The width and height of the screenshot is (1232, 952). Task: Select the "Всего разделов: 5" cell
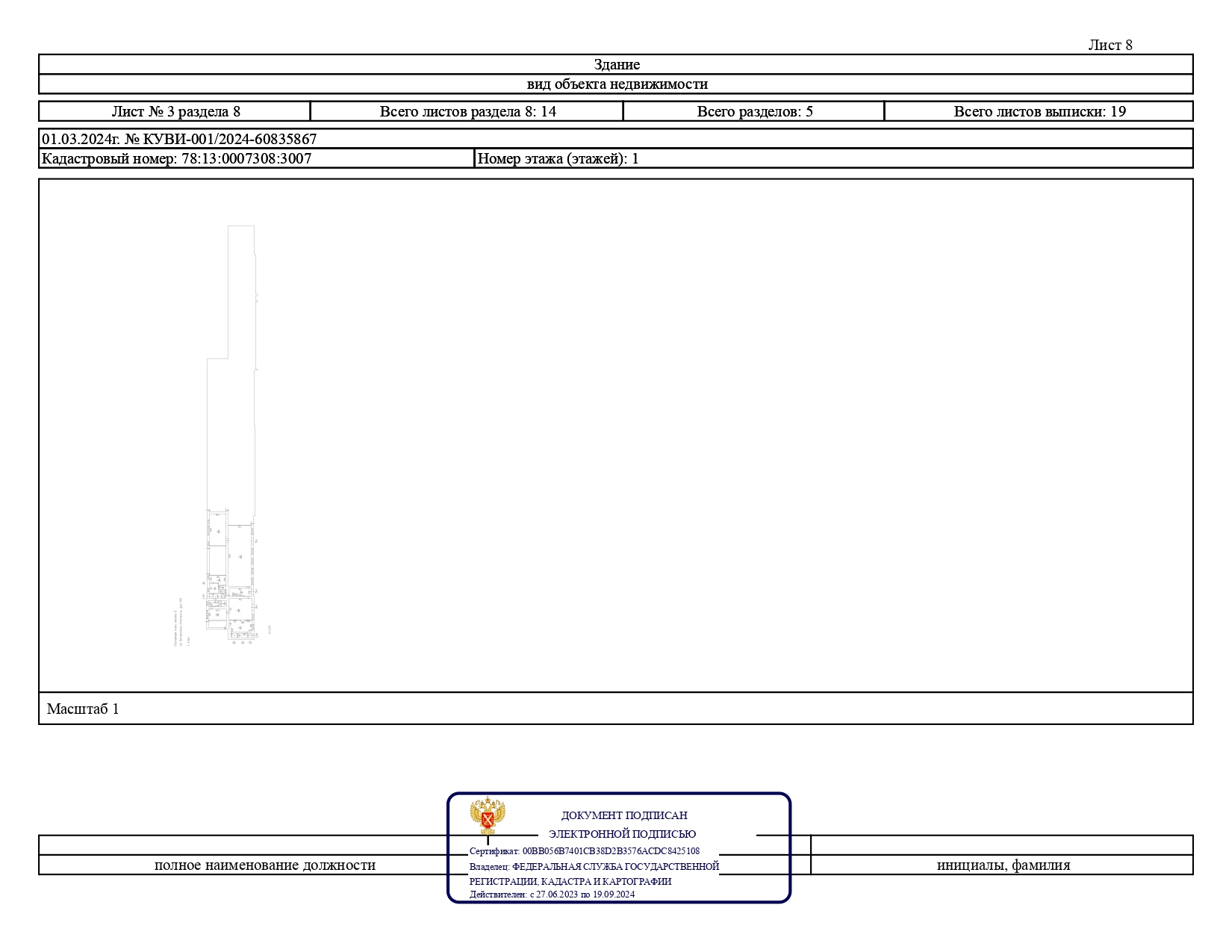coord(754,111)
